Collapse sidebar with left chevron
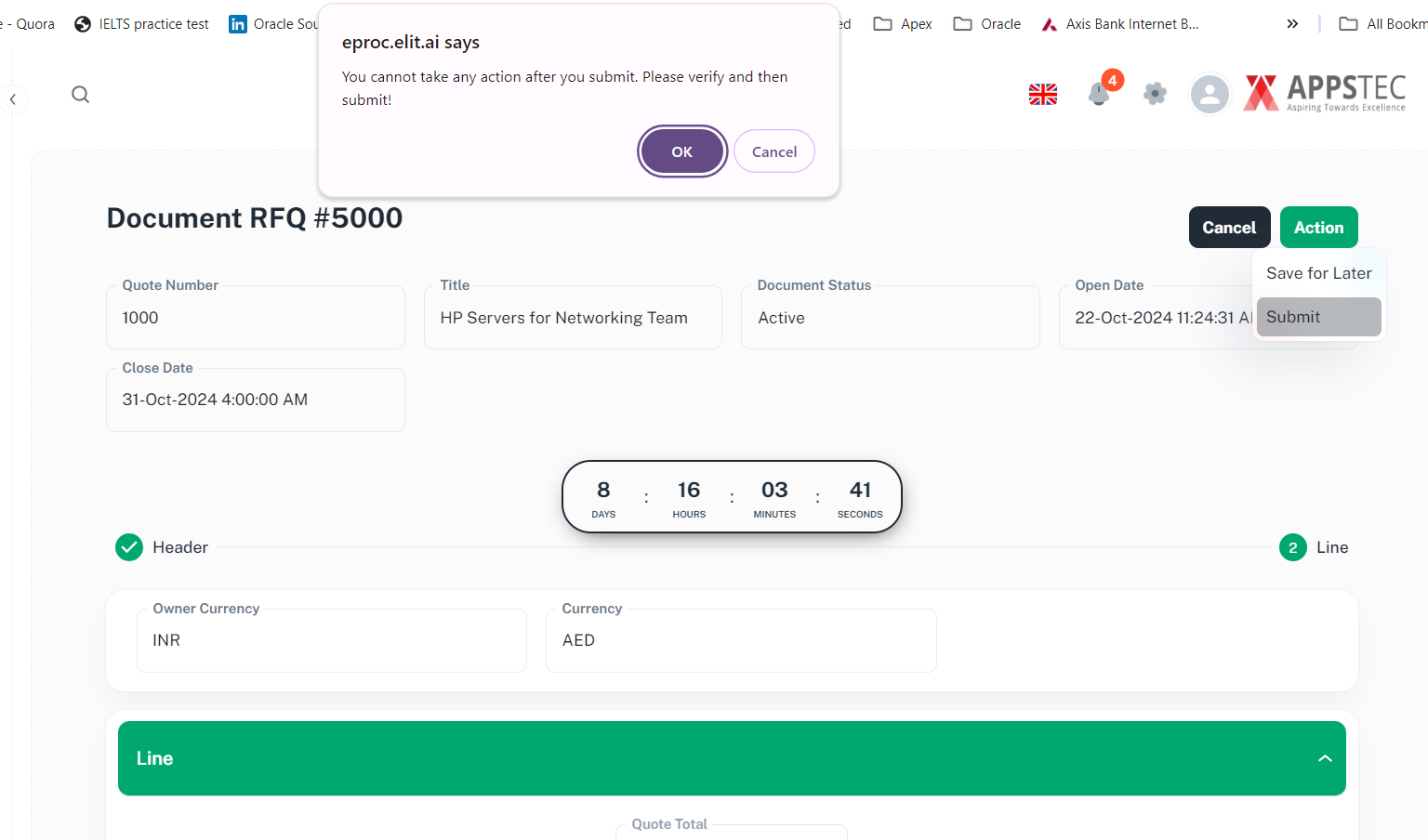Viewport: 1428px width, 840px height. point(13,99)
